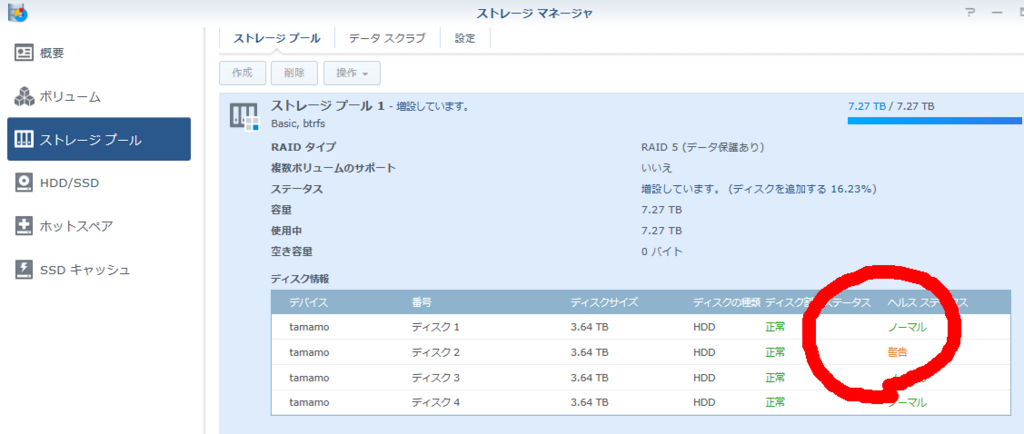Viewport: 1024px width, 434px height.
Task: Go to ボリューム volume section
Action: click(x=99, y=97)
